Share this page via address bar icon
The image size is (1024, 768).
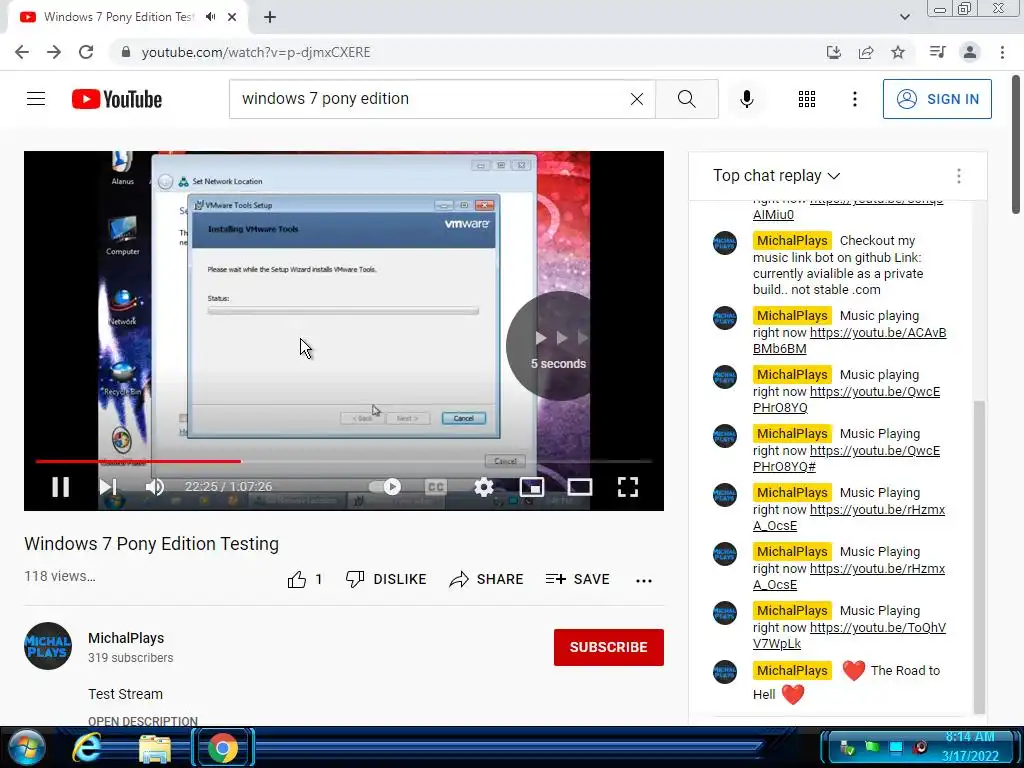866,52
